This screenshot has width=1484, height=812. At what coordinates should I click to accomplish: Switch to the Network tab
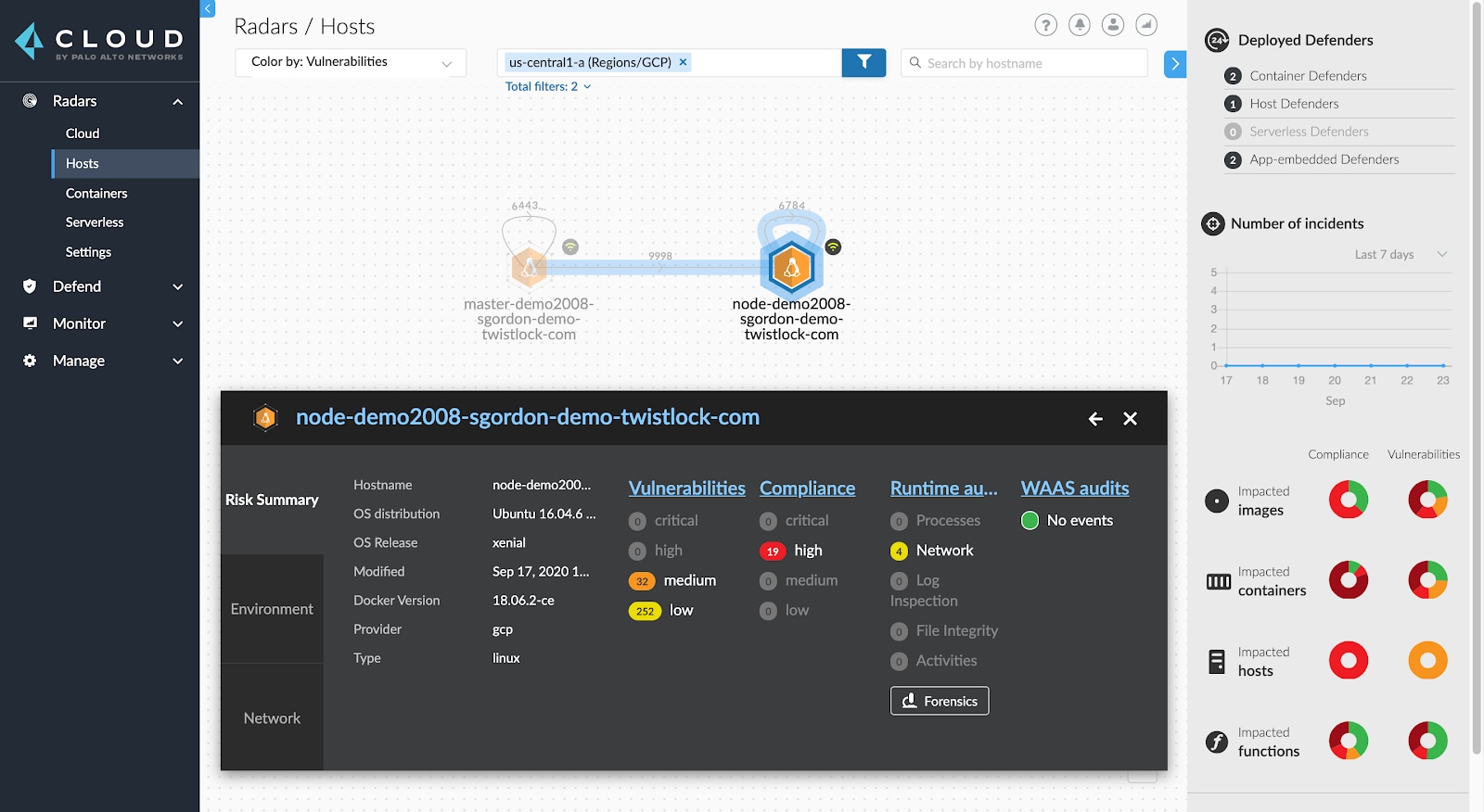[x=272, y=718]
